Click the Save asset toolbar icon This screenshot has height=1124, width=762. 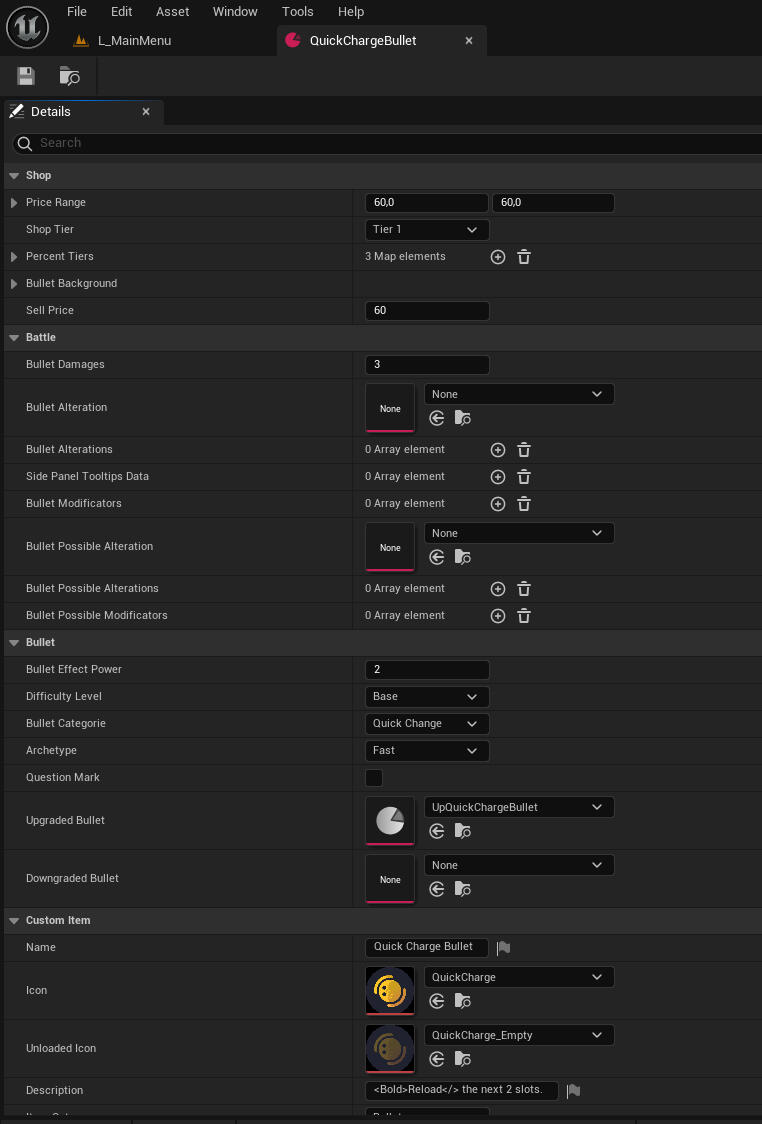(x=26, y=76)
